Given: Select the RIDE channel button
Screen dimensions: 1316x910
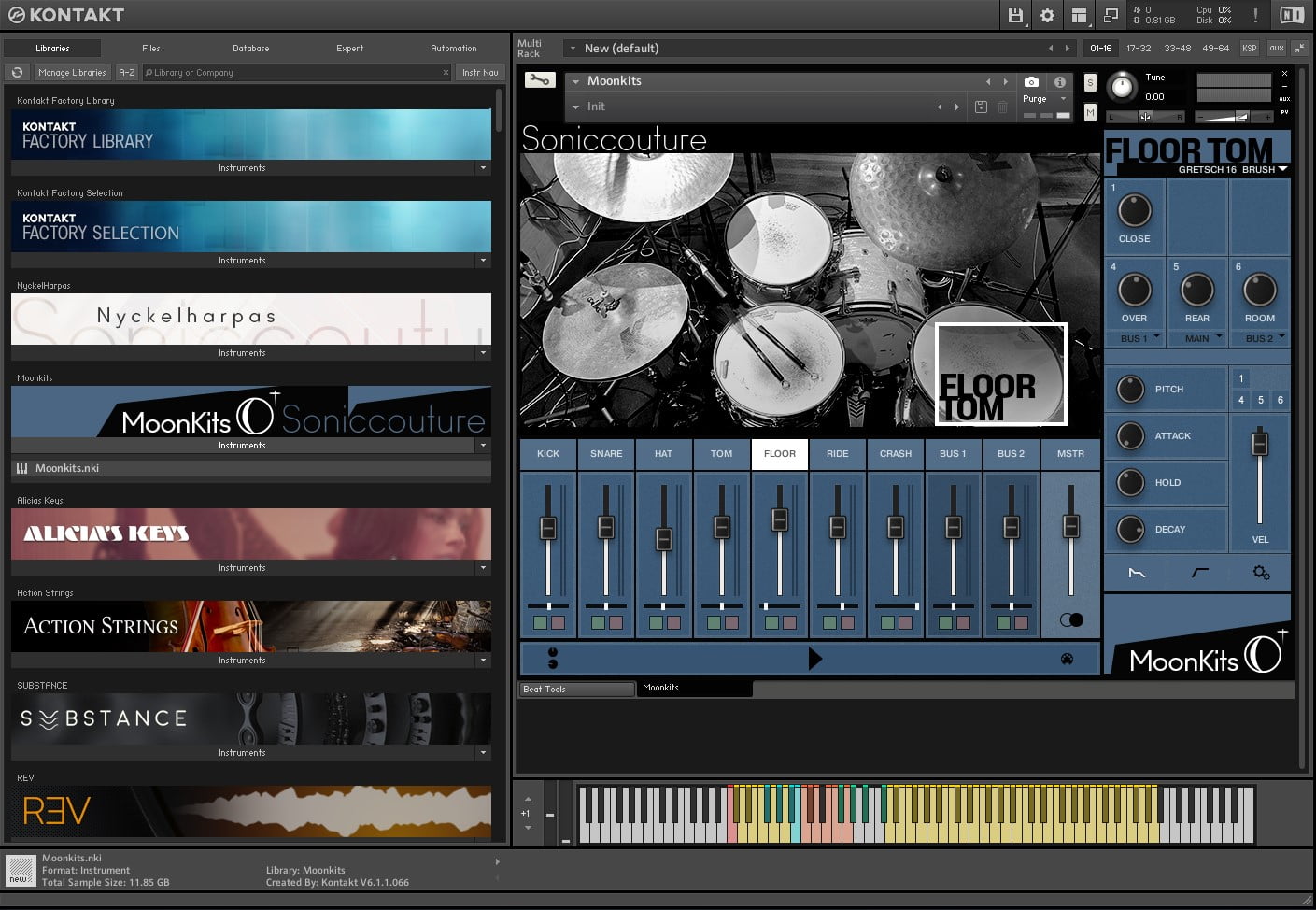Looking at the screenshot, I should 838,454.
